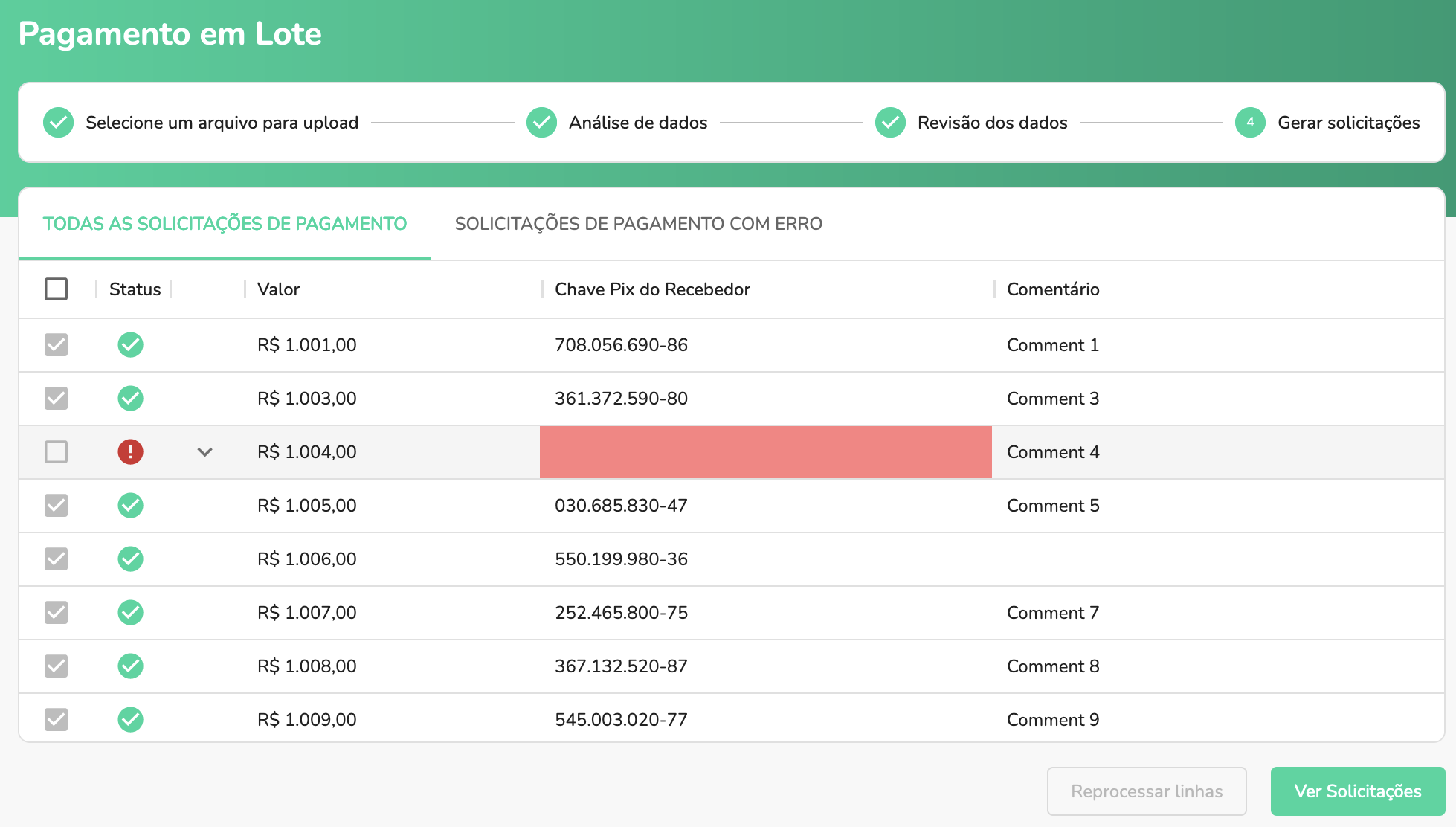Viewport: 1456px width, 827px height.
Task: Switch to 'Solicitações de Pagamento com Erro' tab
Action: tap(638, 223)
